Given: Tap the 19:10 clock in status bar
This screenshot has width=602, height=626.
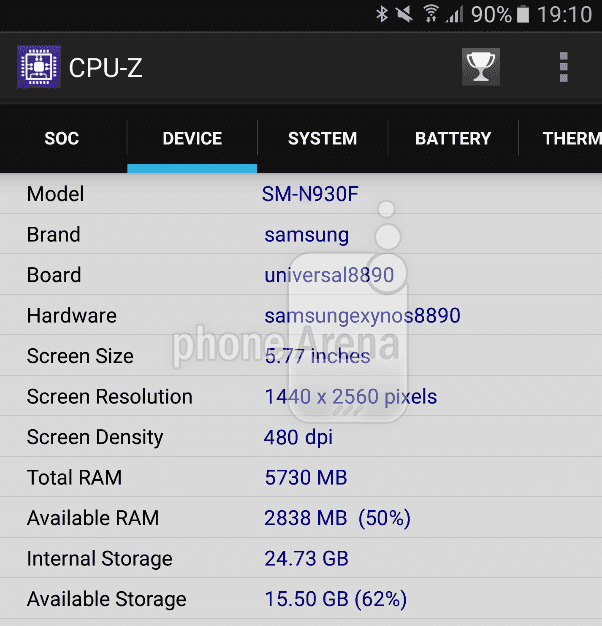Looking at the screenshot, I should [x=564, y=14].
